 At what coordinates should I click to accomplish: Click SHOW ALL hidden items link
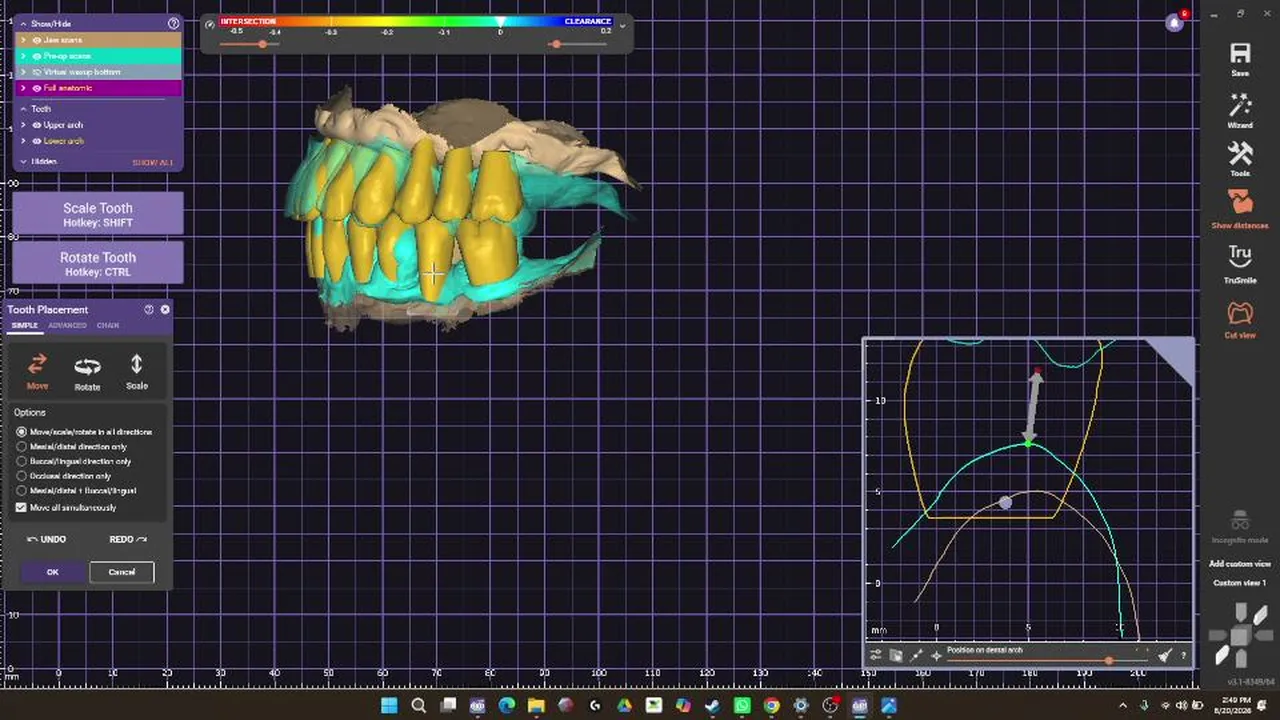(x=152, y=162)
